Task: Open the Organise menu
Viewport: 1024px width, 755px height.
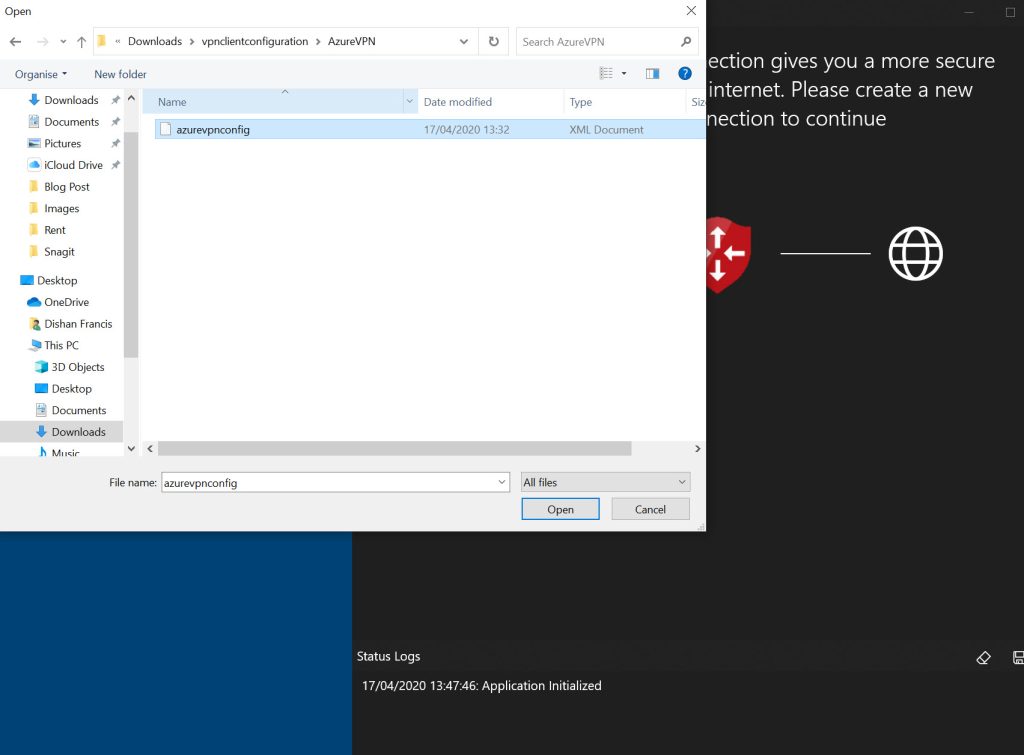Action: tap(39, 73)
